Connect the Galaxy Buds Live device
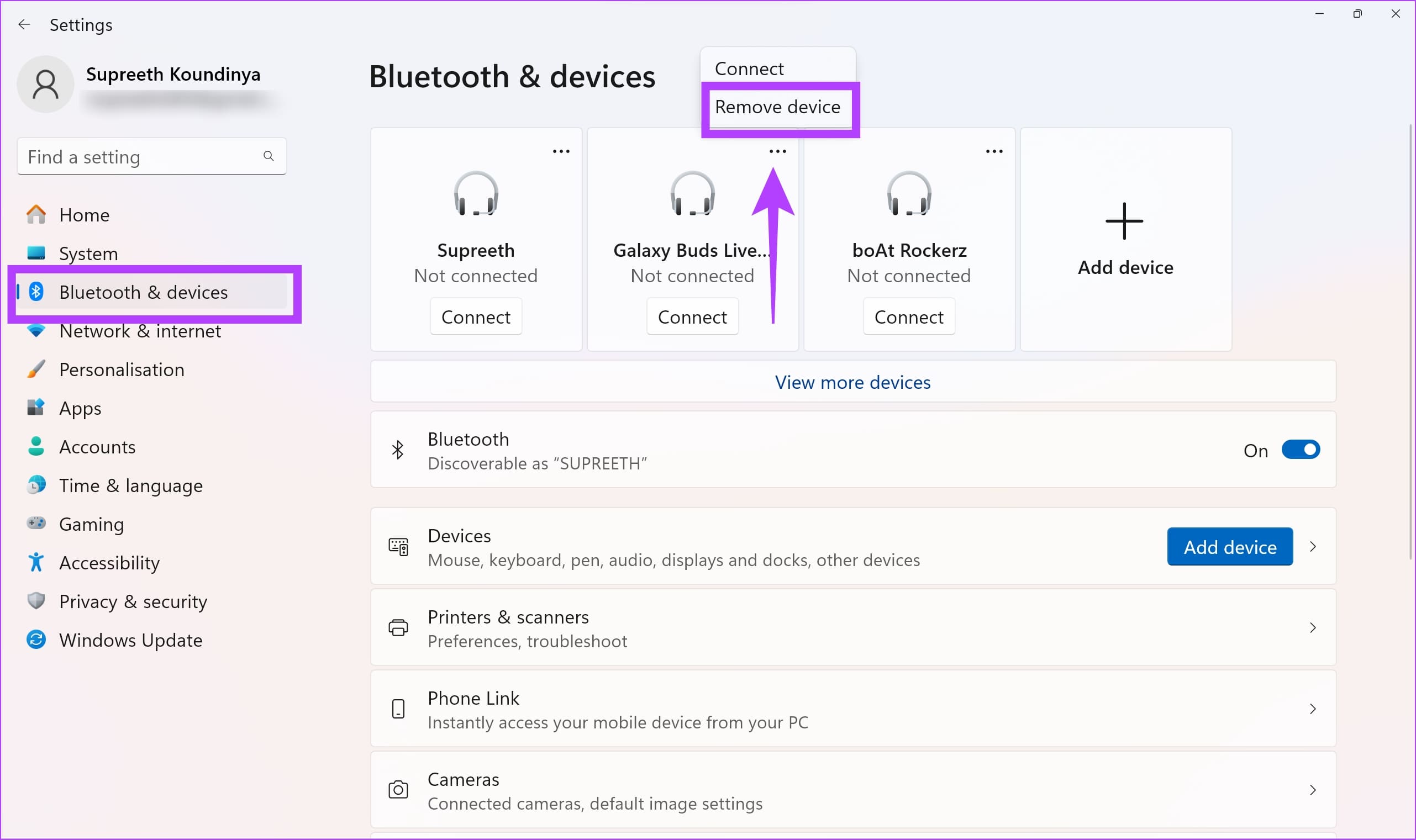 point(692,316)
